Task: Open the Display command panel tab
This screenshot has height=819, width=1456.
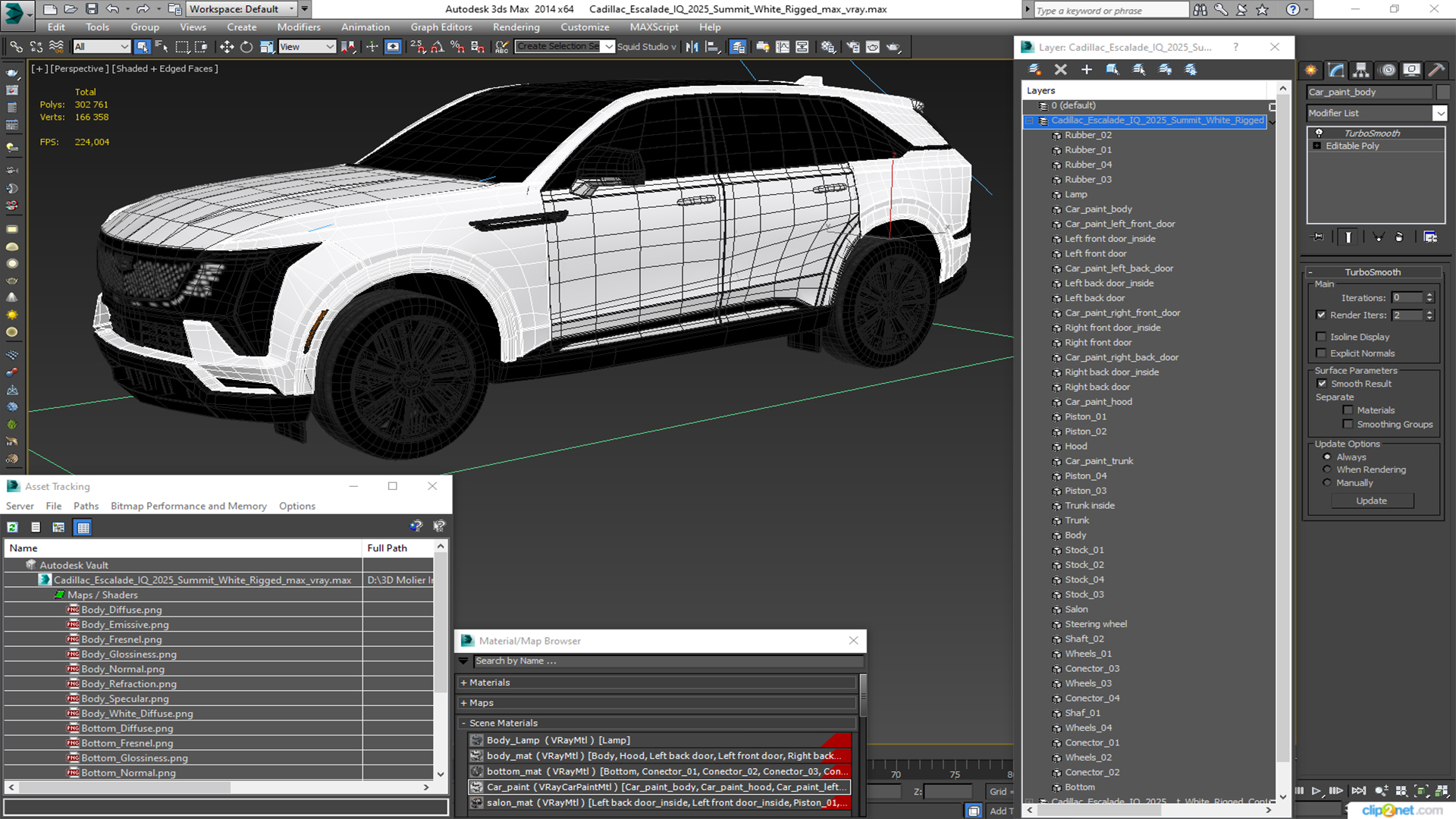Action: pyautogui.click(x=1411, y=70)
